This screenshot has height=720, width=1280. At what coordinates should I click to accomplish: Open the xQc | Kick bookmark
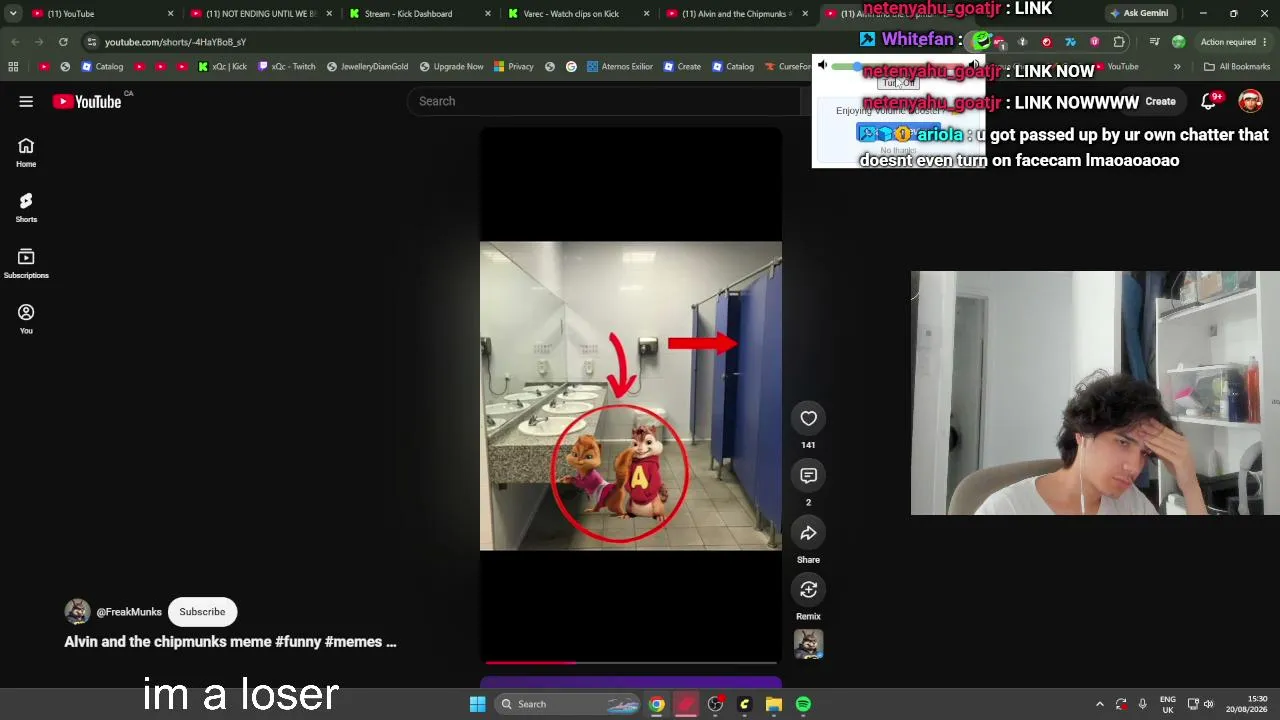222,67
